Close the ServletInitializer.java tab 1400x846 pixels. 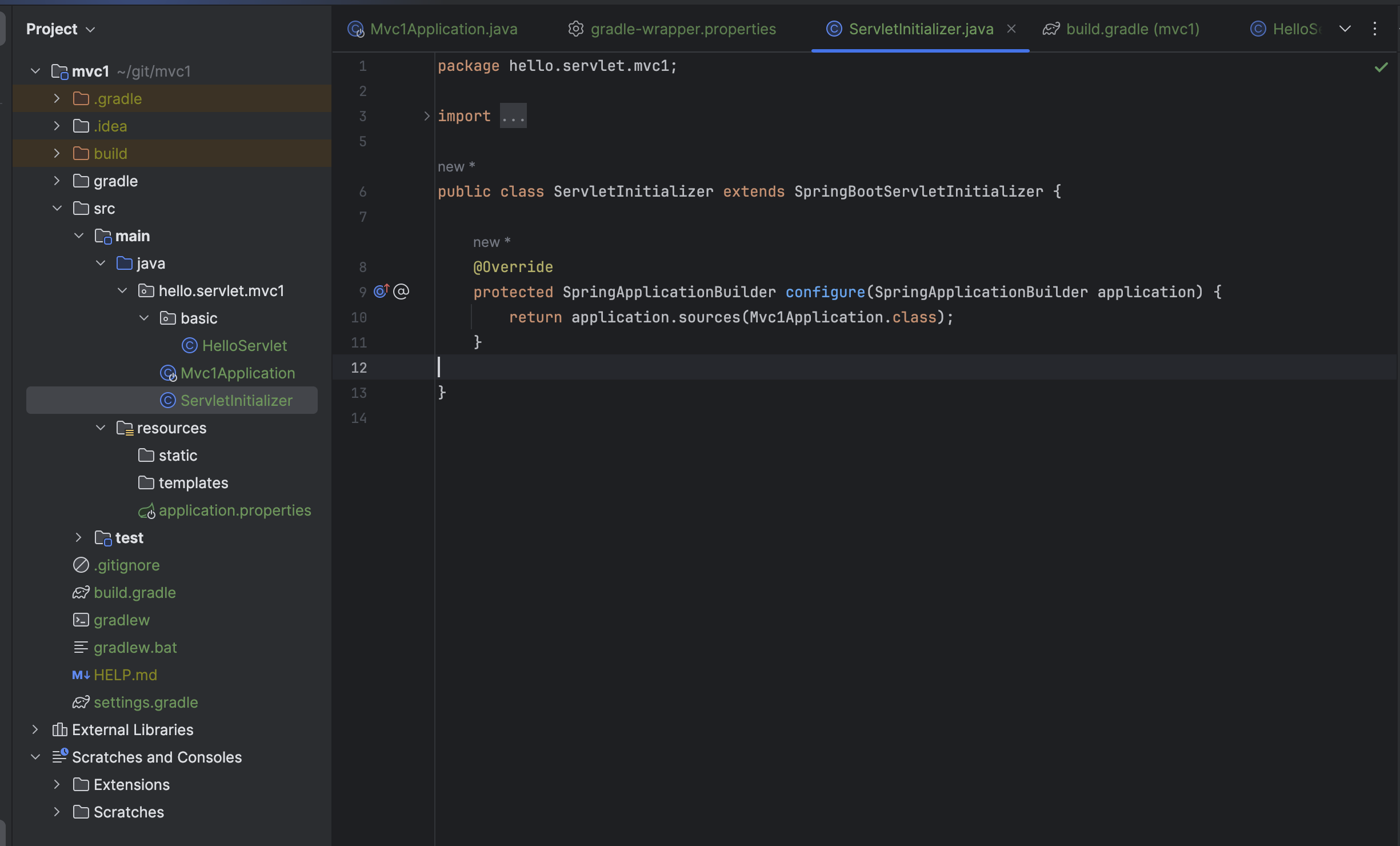(x=1011, y=29)
